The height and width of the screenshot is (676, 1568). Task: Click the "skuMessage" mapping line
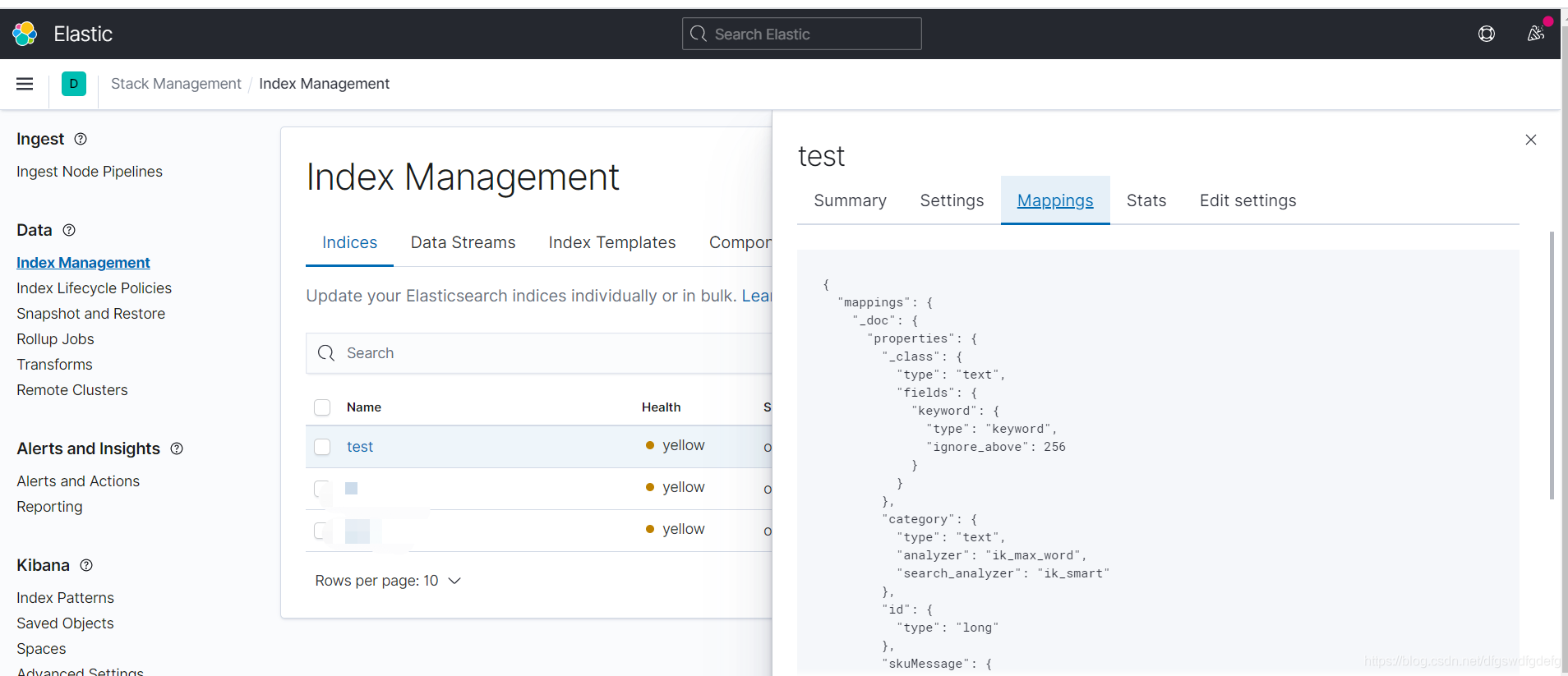(937, 664)
